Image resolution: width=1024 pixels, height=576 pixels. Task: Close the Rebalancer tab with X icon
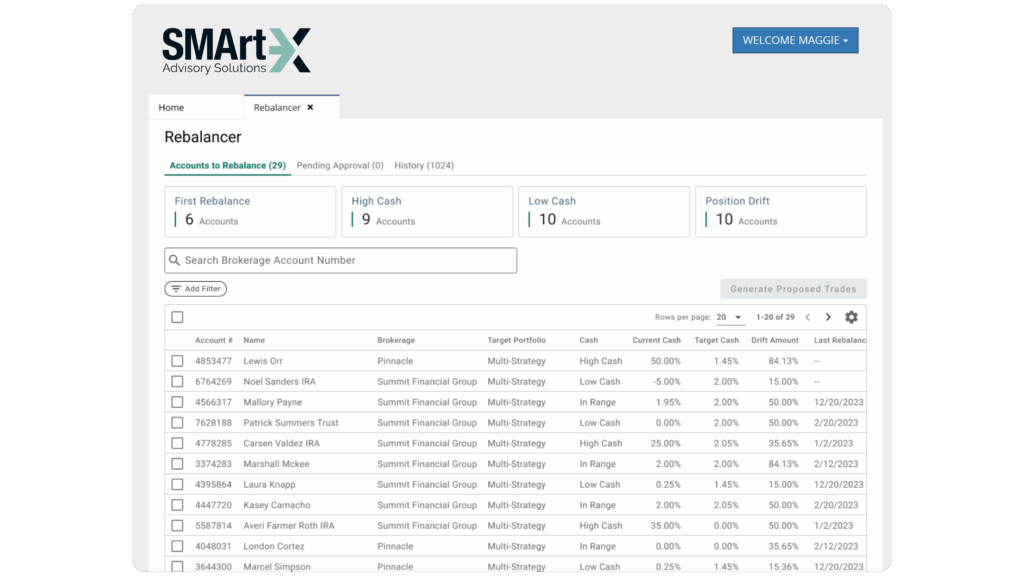(310, 107)
